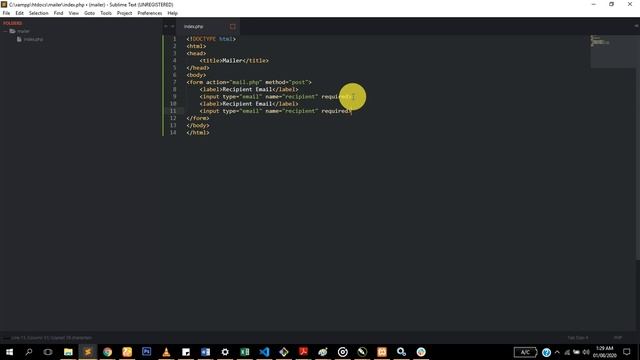Click the Mailer title tag line

coord(234,60)
